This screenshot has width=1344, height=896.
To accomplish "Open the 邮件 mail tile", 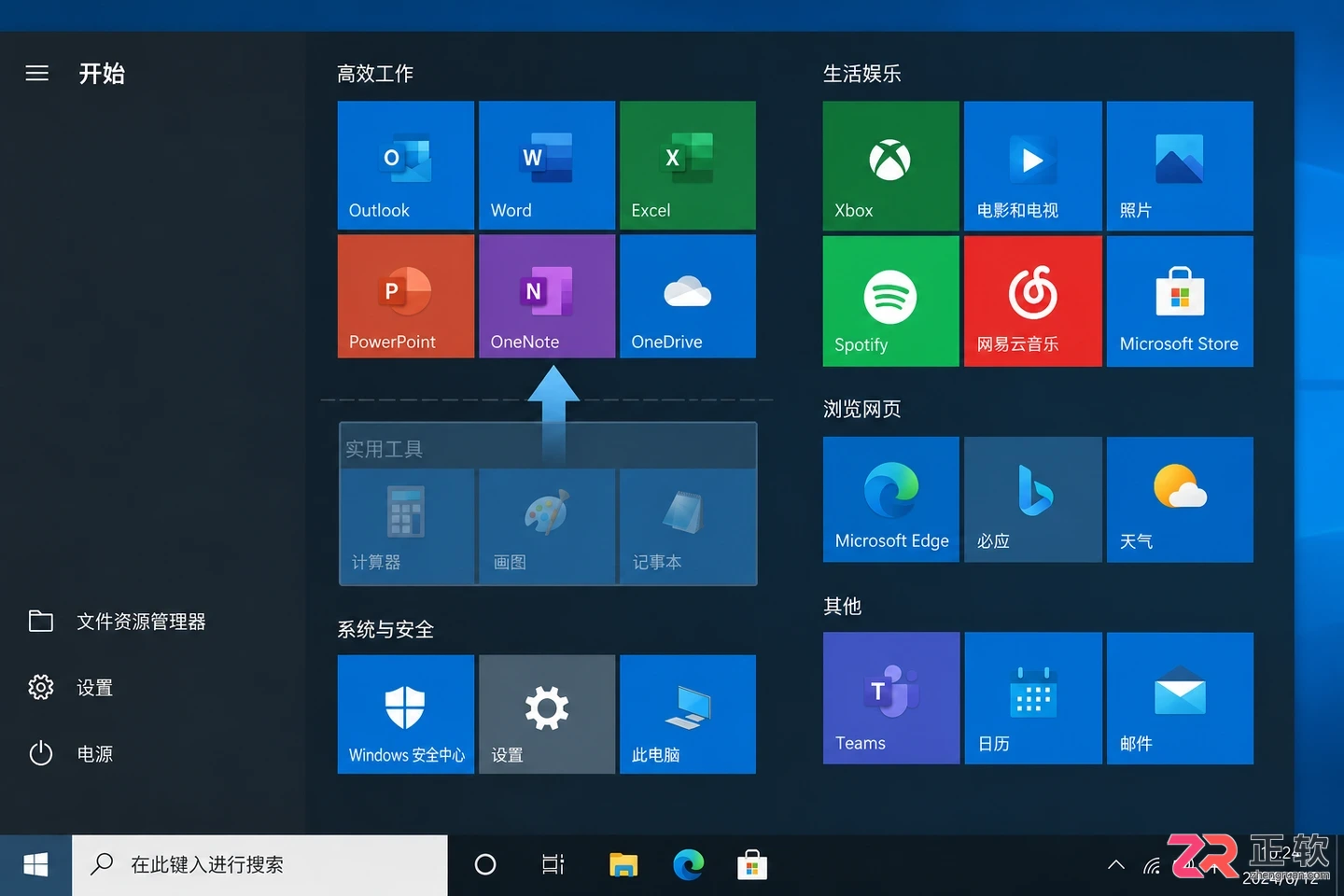I will [1180, 698].
